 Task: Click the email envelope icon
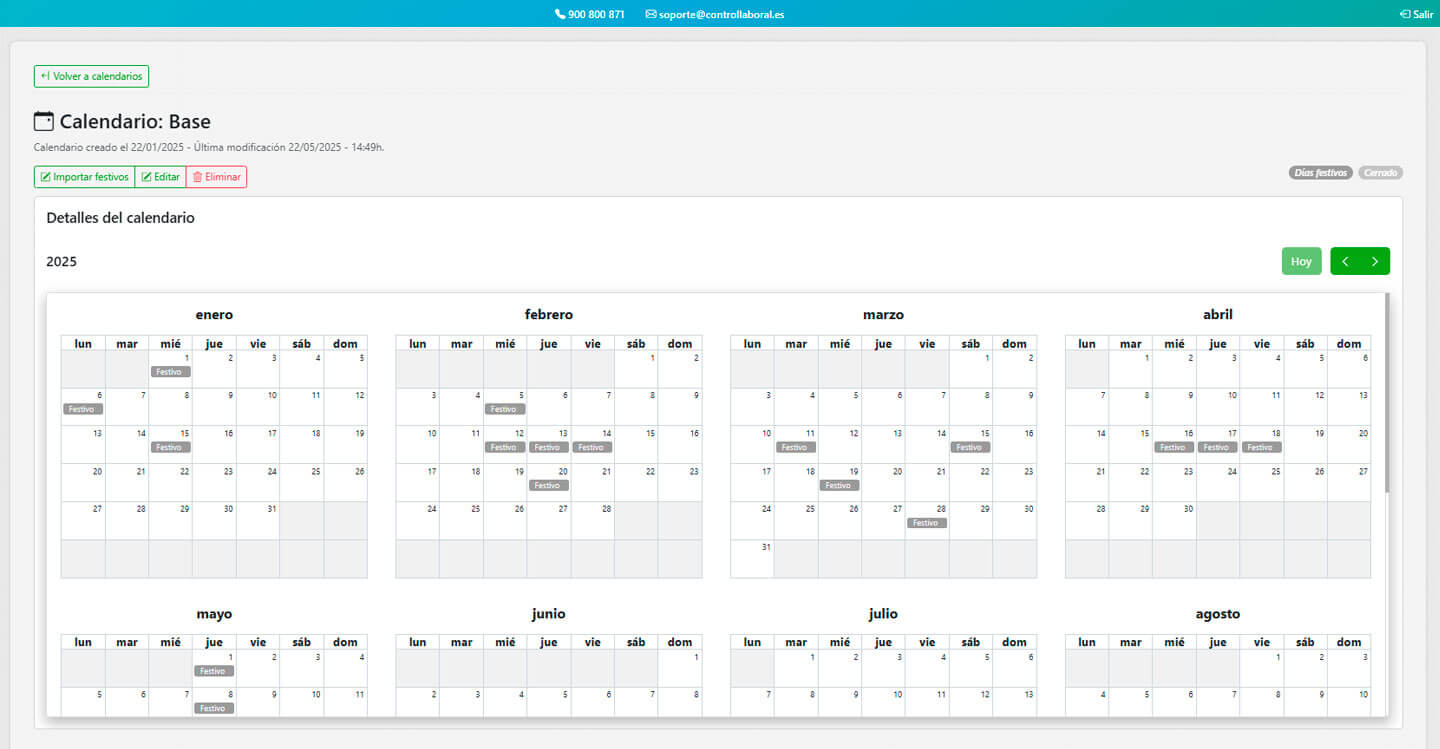651,14
